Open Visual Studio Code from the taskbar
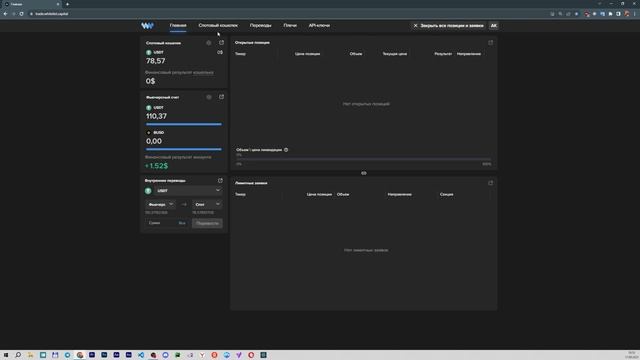640x360 pixels. [x=141, y=355]
